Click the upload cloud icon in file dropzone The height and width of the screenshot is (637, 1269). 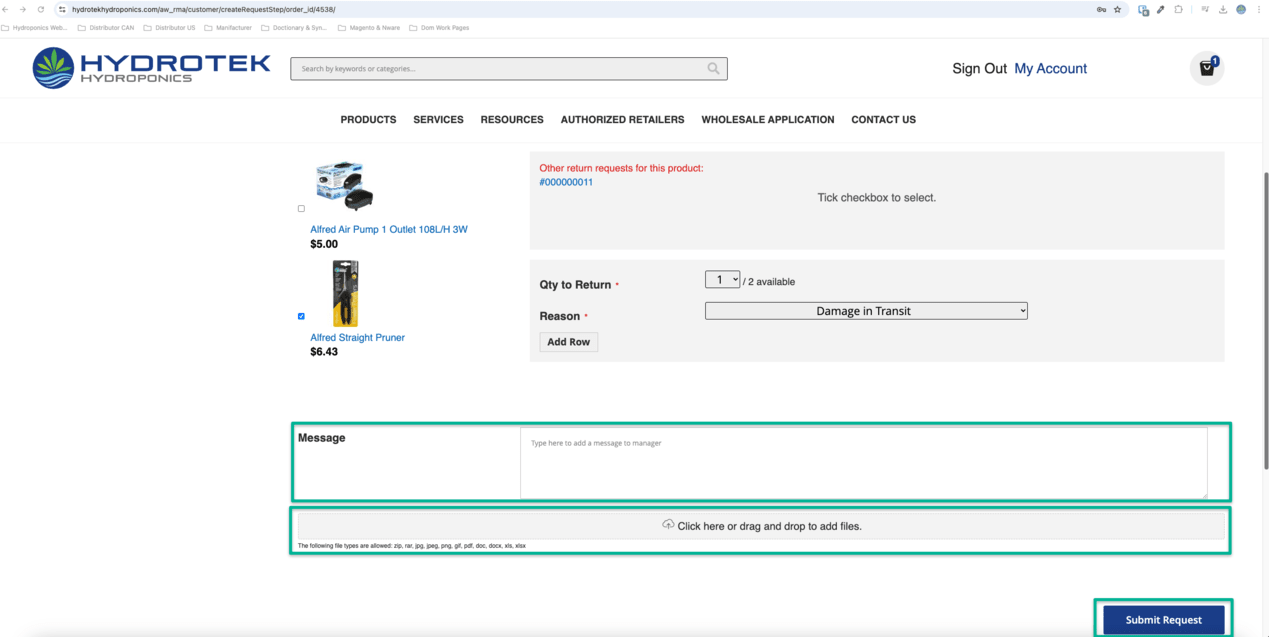click(x=668, y=525)
